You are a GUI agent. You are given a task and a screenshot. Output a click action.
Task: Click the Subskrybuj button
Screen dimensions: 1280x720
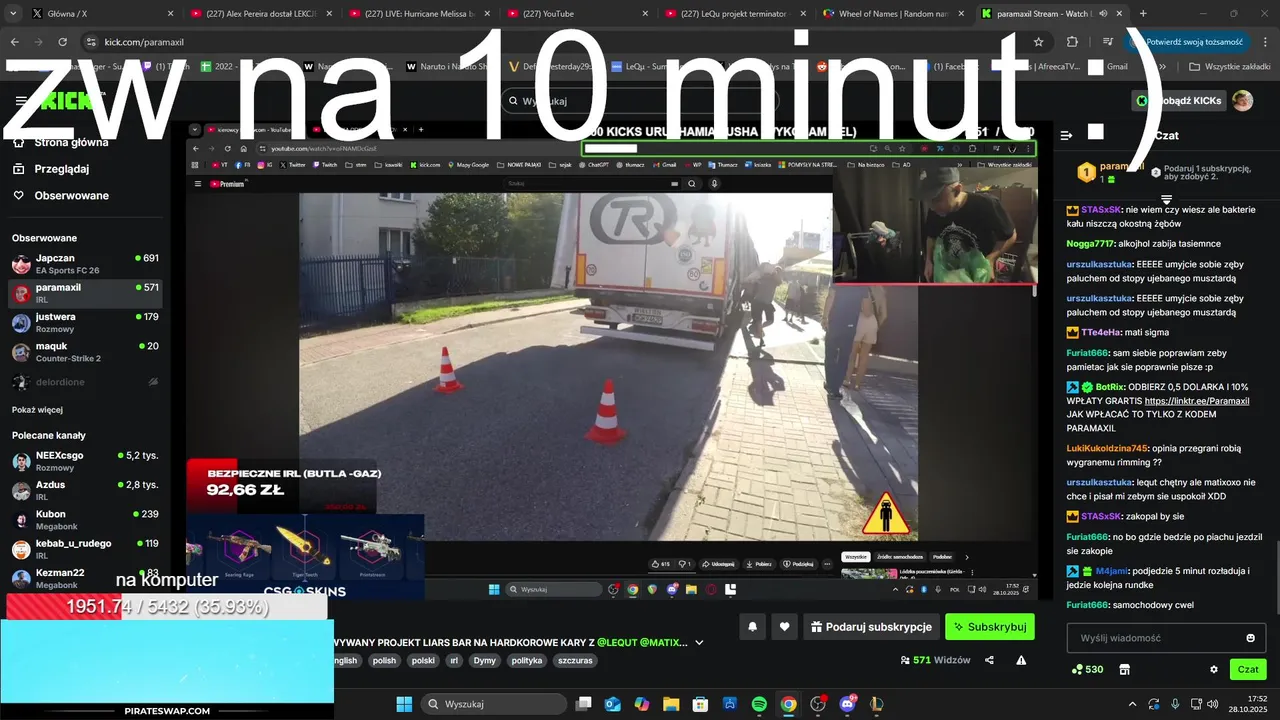[x=990, y=627]
